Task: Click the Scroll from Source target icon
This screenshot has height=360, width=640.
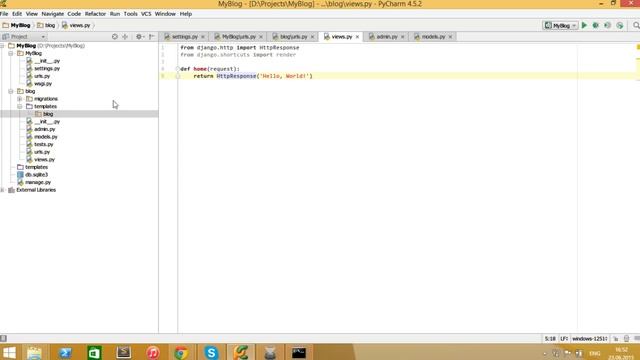Action: 115,37
